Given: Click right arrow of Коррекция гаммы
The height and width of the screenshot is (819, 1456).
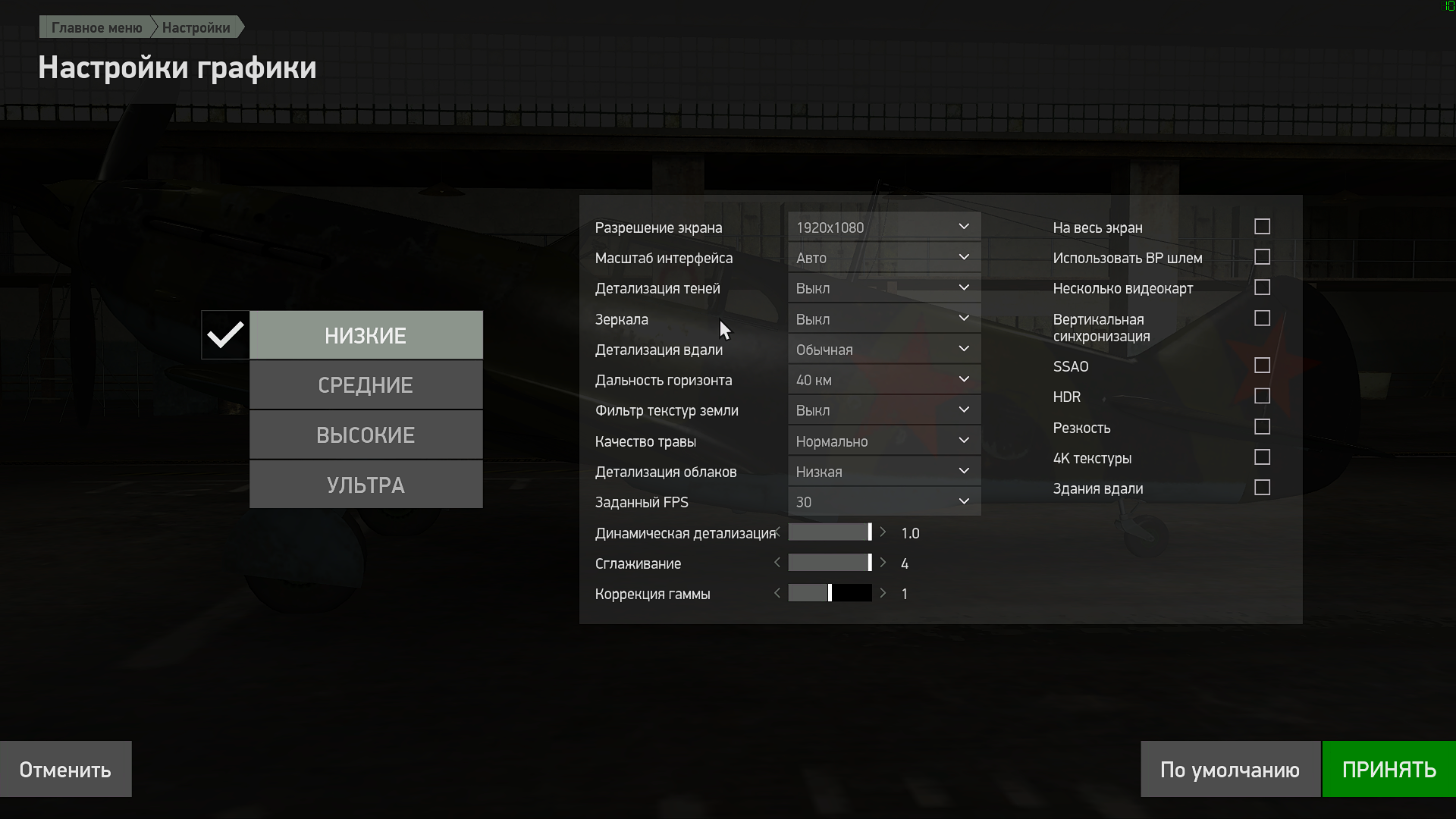Looking at the screenshot, I should click(883, 594).
